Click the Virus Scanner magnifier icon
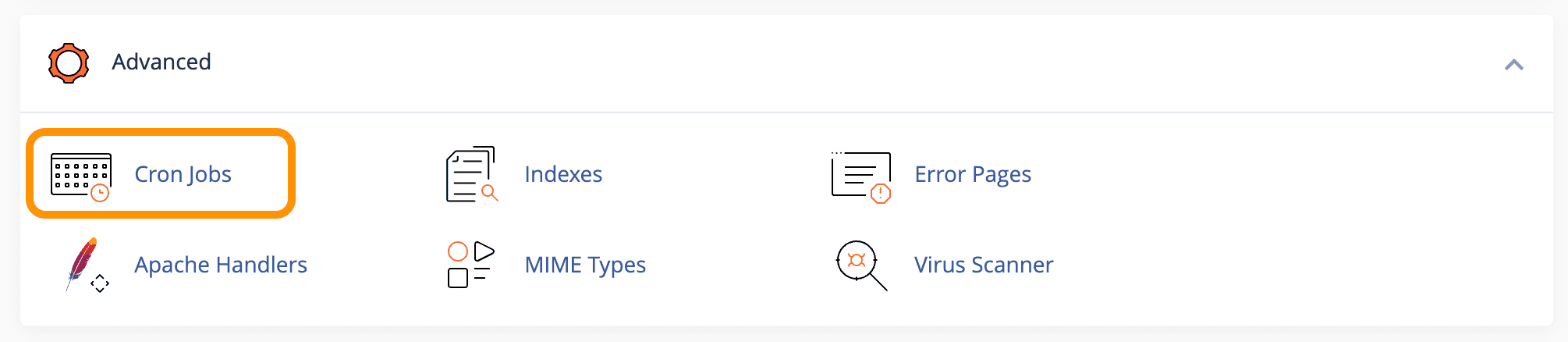1568x342 pixels. pyautogui.click(x=861, y=265)
